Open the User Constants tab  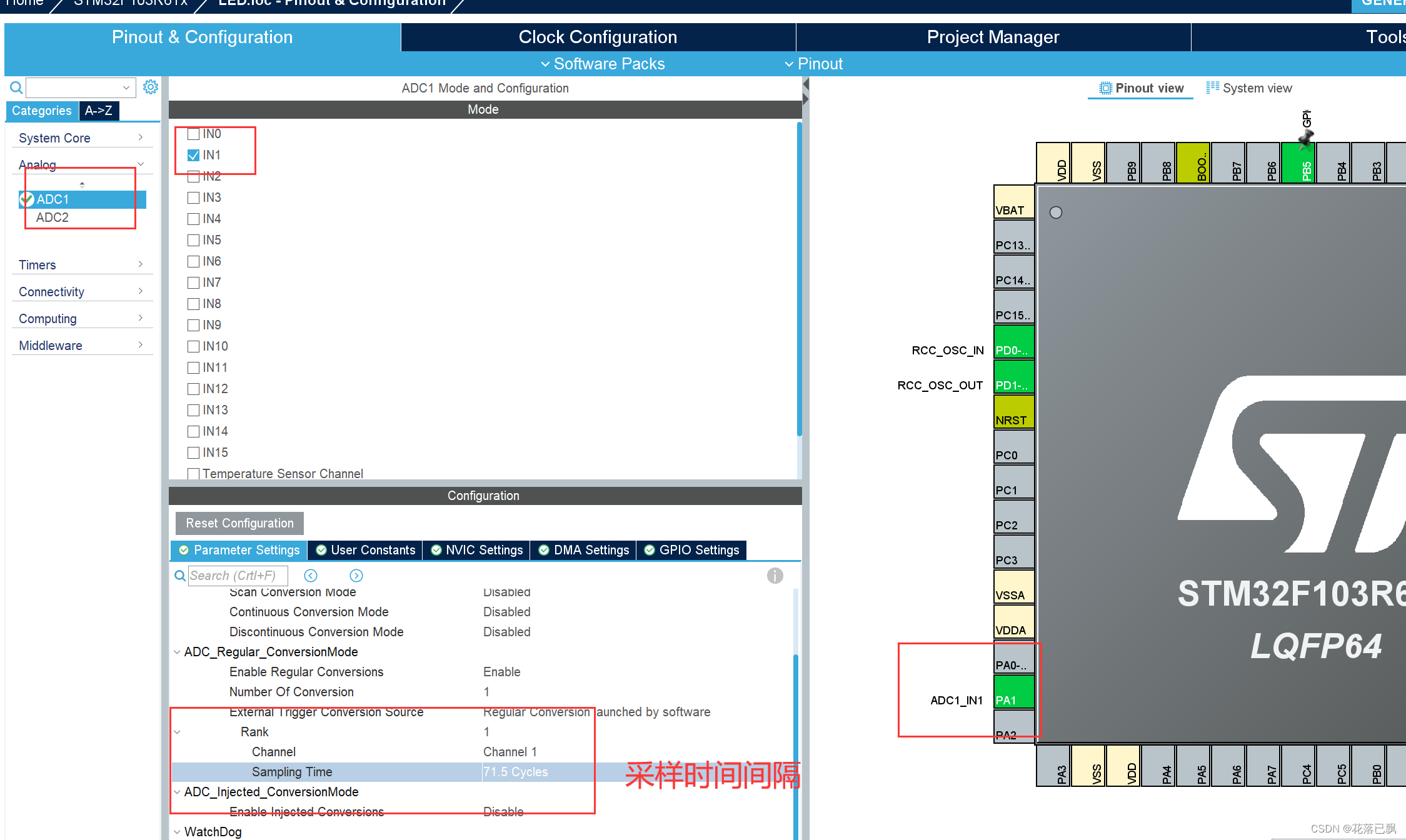[x=365, y=550]
